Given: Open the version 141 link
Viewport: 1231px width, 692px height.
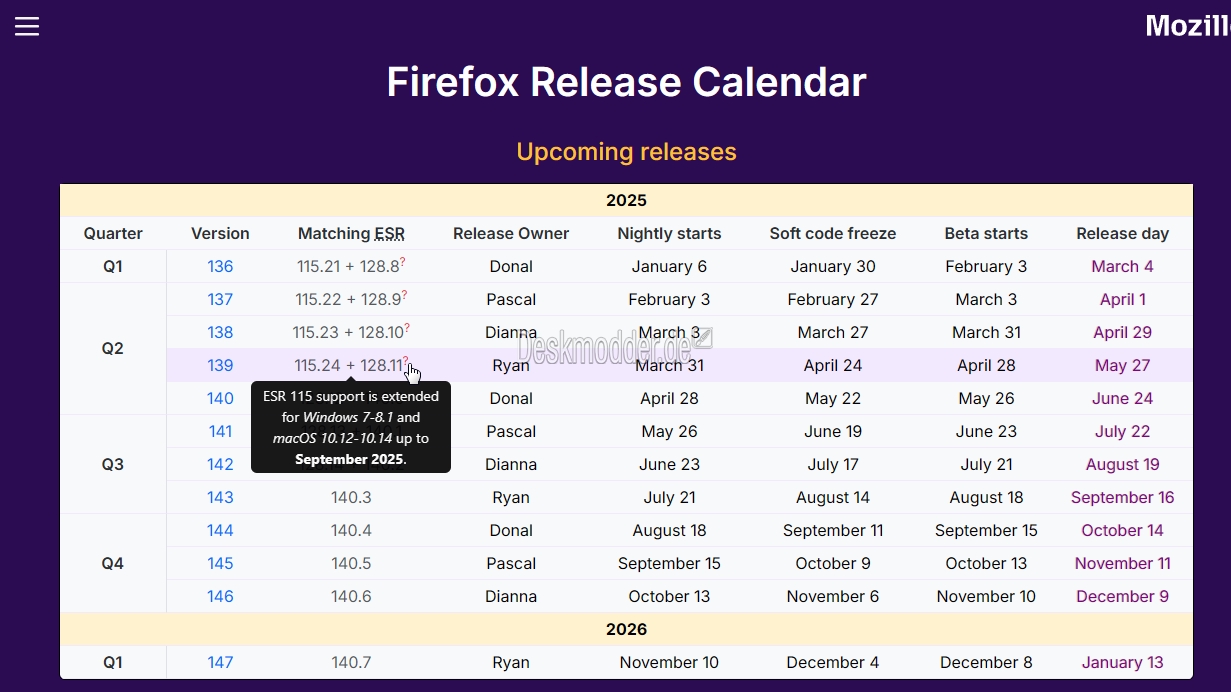Looking at the screenshot, I should click(220, 431).
